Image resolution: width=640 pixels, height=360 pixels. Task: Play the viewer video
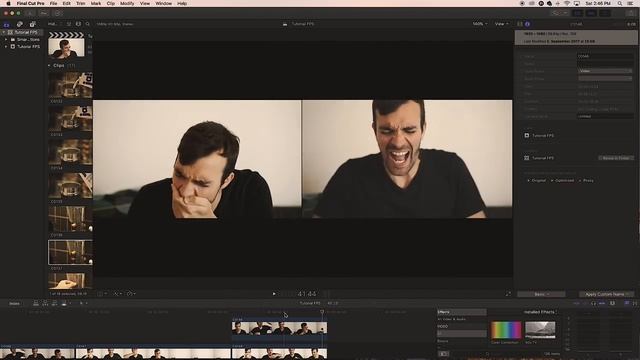point(274,293)
